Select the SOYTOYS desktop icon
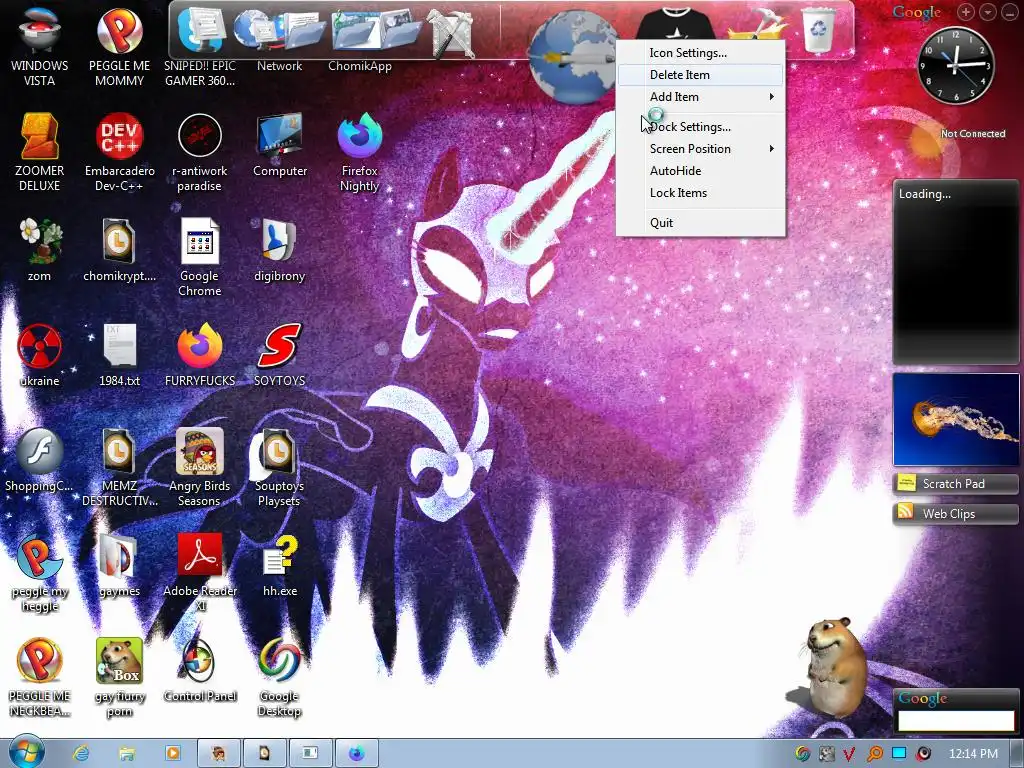Image resolution: width=1024 pixels, height=768 pixels. (280, 355)
